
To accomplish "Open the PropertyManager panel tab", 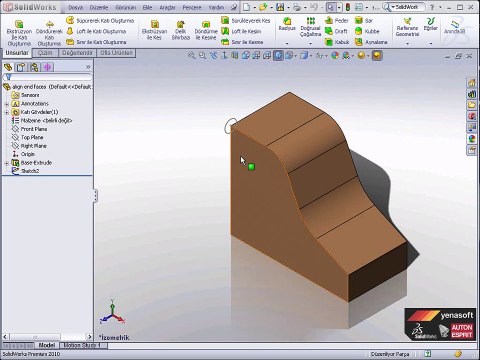I will [x=21, y=67].
